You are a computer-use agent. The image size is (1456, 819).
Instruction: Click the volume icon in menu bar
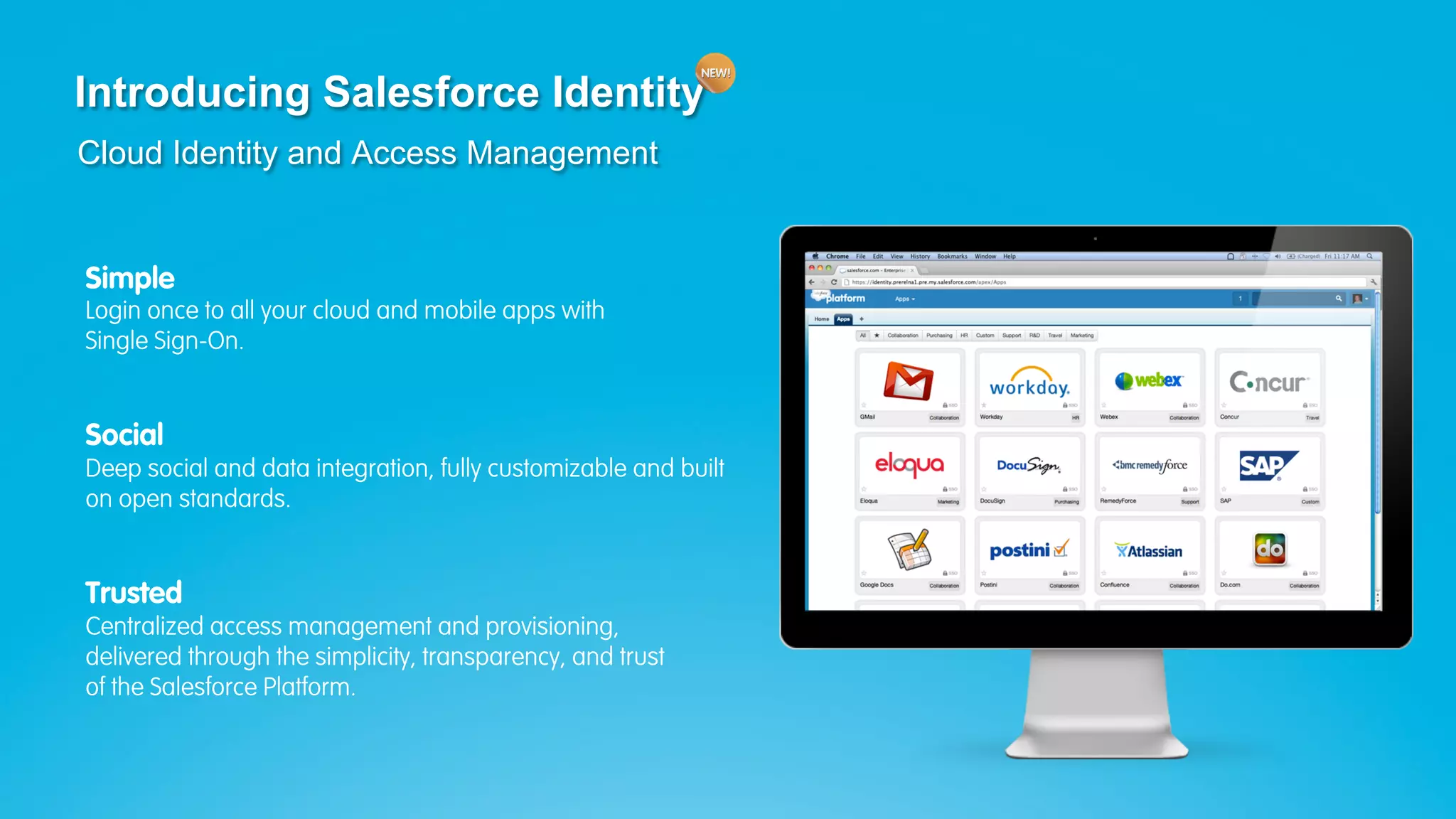coord(1278,256)
